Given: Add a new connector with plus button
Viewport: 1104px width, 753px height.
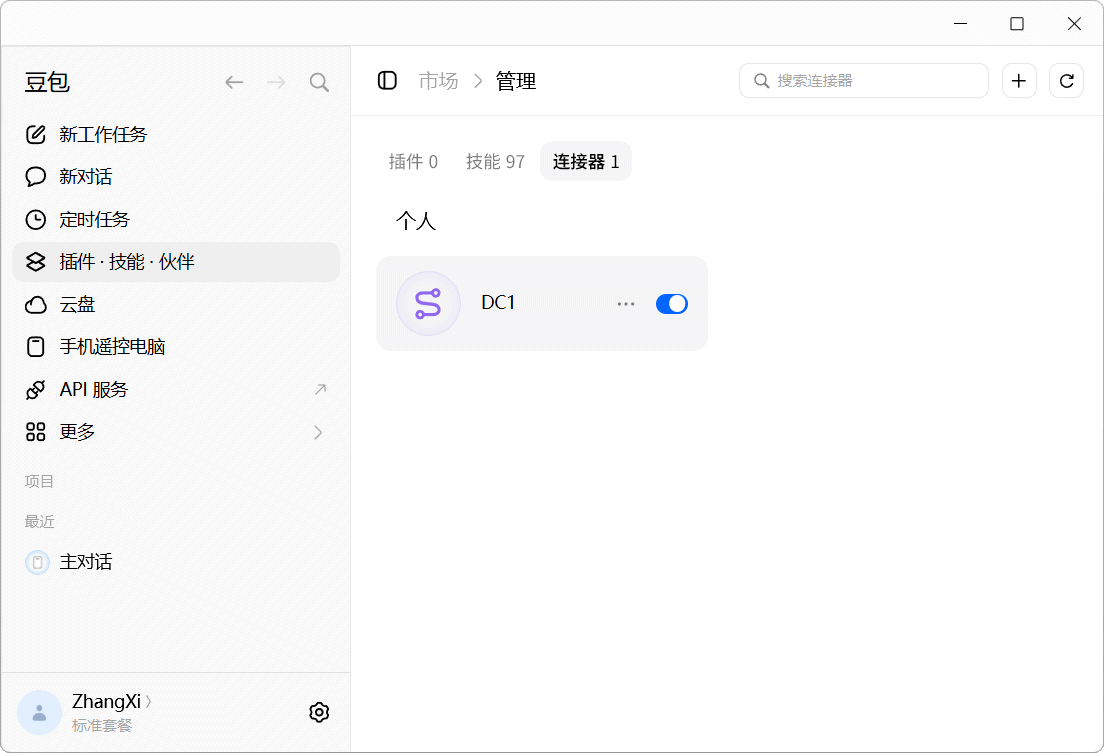Looking at the screenshot, I should 1019,81.
